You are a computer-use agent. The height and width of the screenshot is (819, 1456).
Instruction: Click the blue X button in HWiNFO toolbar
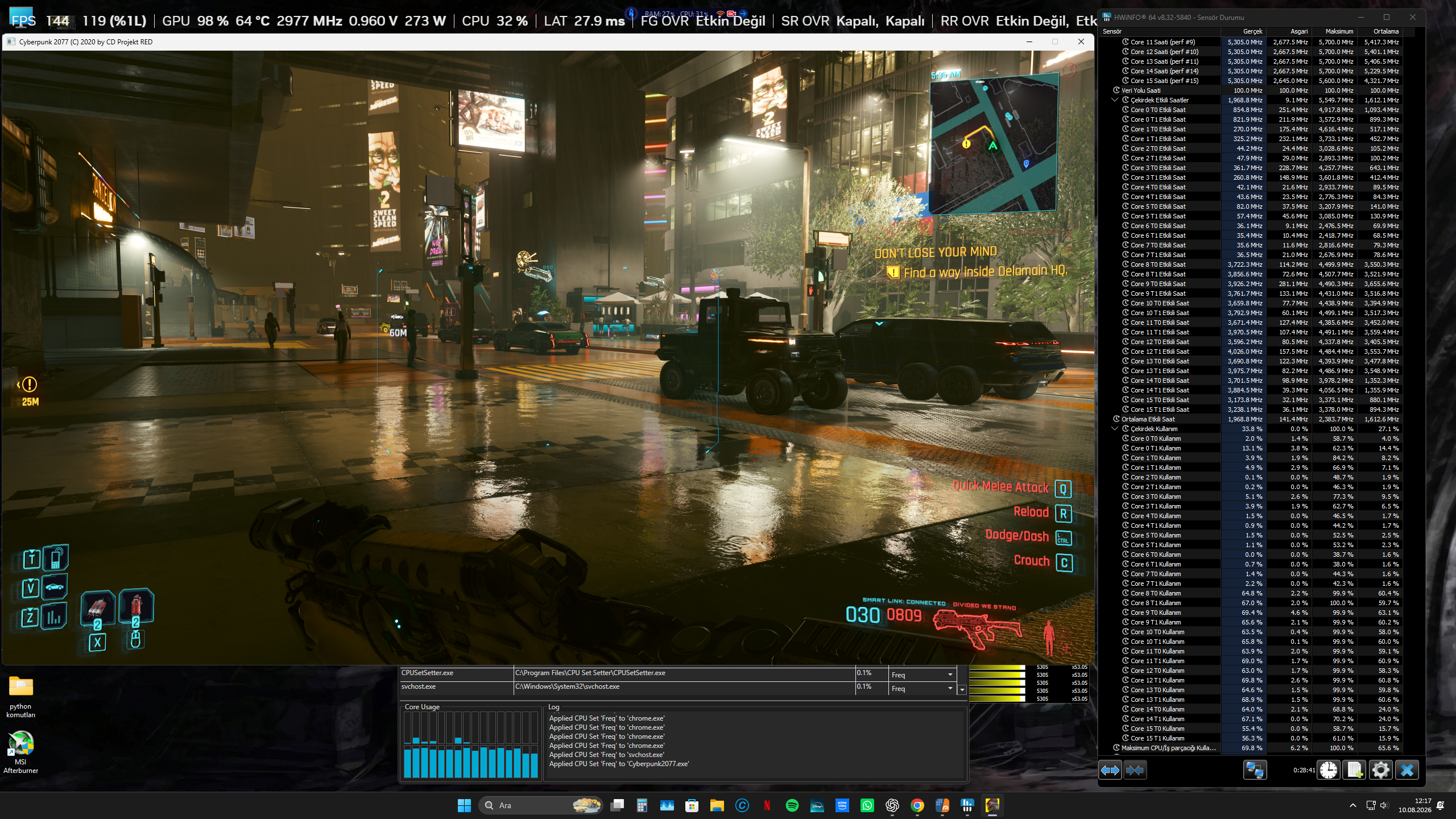(1407, 770)
